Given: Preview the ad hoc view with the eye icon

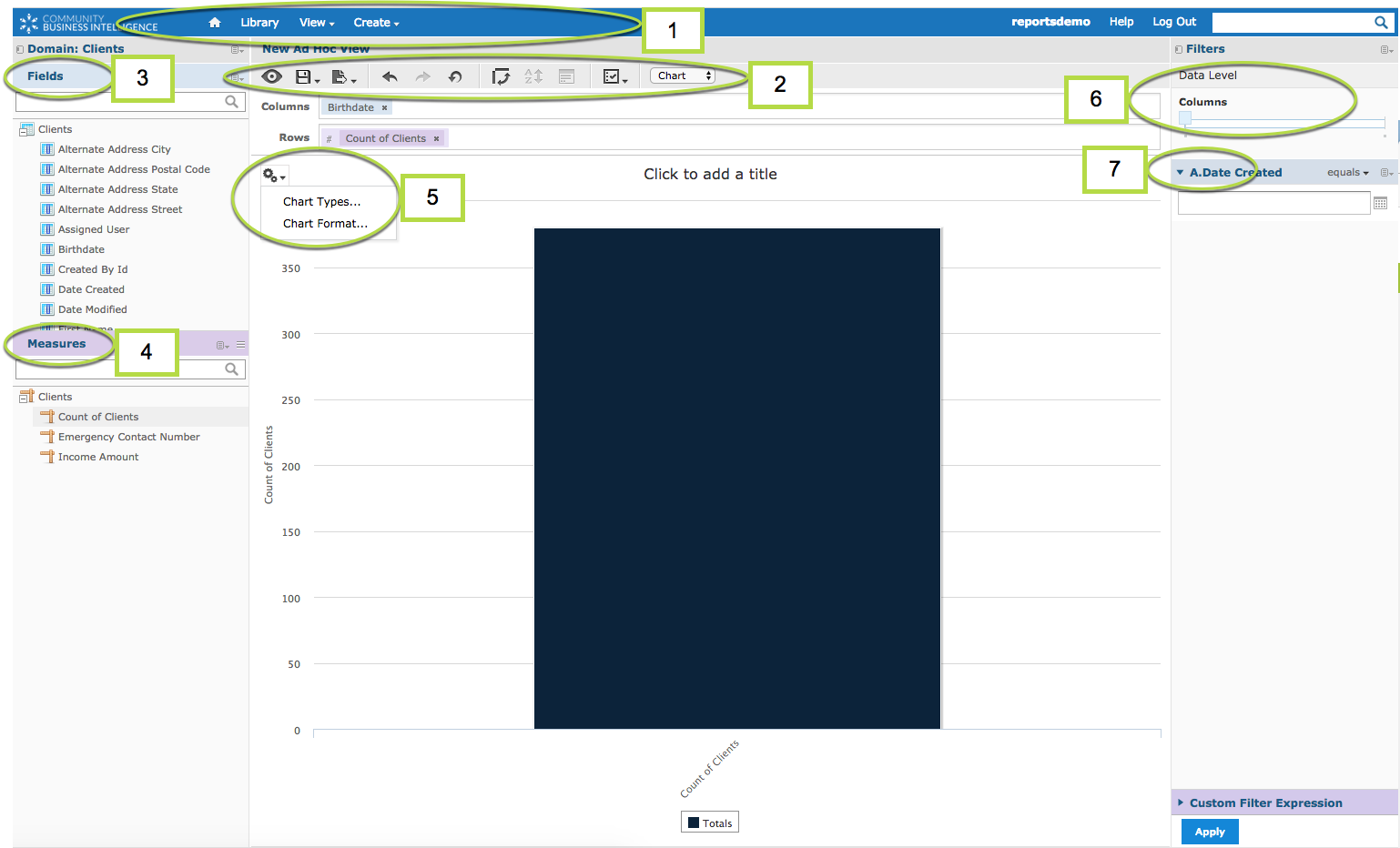Looking at the screenshot, I should [271, 76].
